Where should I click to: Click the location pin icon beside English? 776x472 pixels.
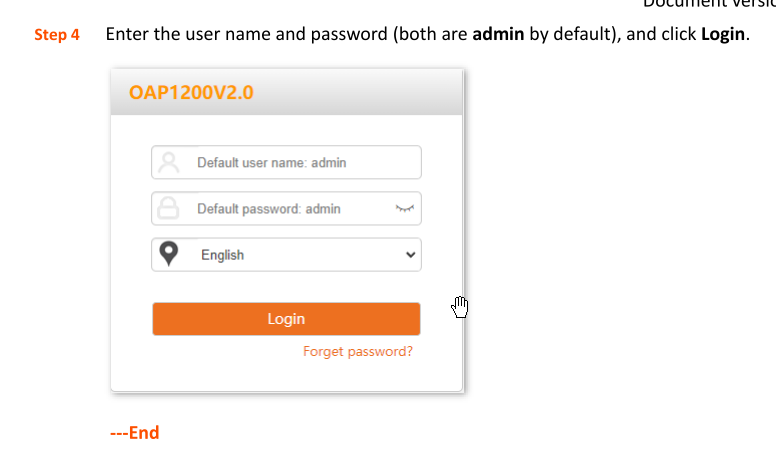pyautogui.click(x=169, y=254)
